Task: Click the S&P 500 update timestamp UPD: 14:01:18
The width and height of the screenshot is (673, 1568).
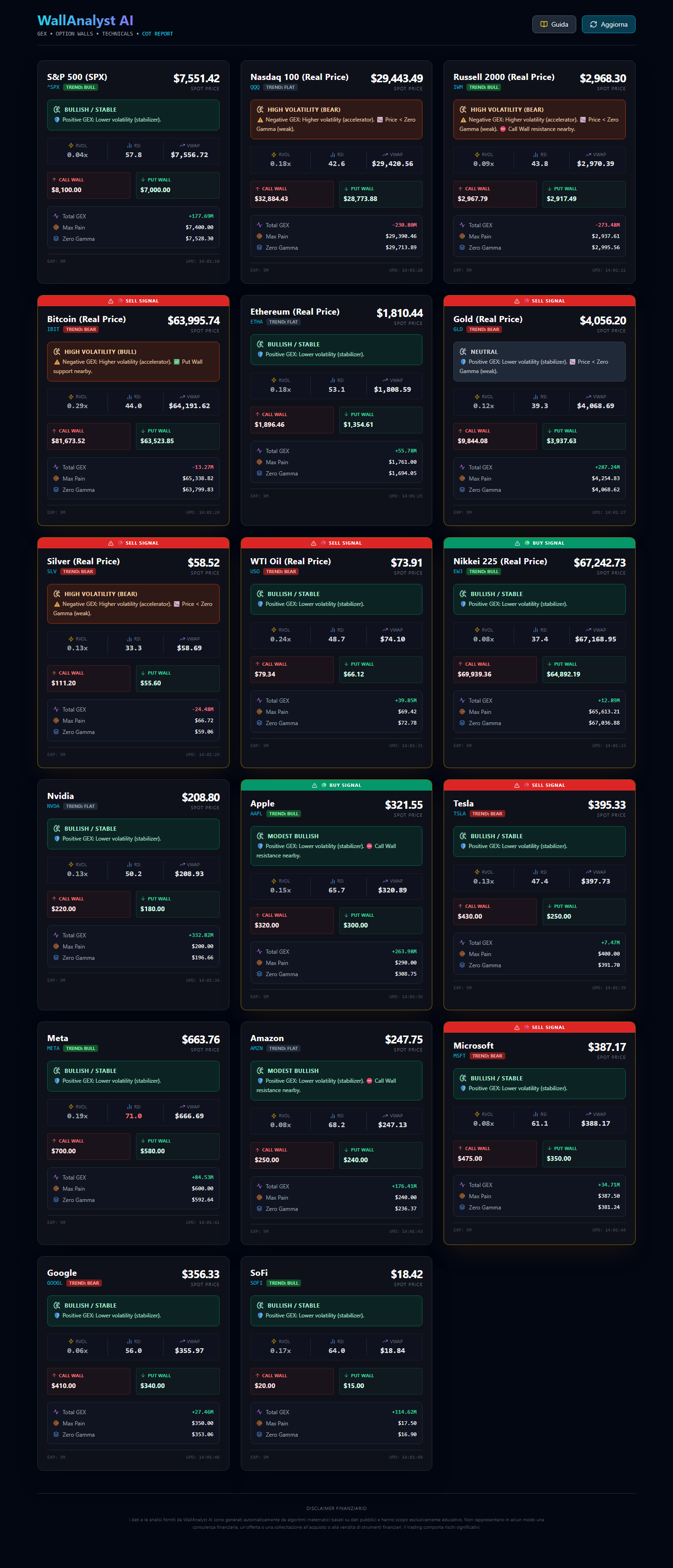Action: pos(203,262)
